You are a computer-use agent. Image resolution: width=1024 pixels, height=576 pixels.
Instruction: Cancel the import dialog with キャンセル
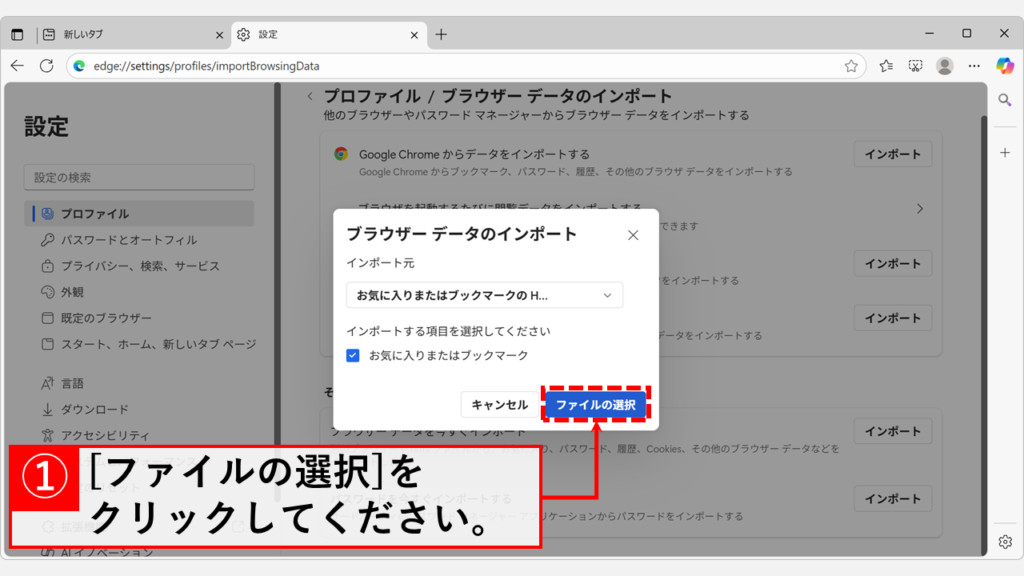coord(499,405)
